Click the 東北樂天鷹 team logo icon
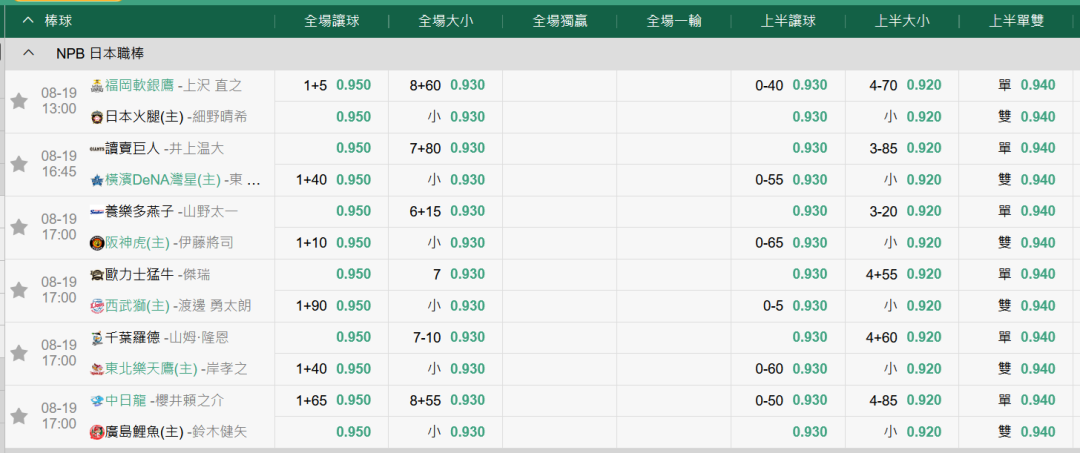Screen dimensions: 1080x453 [97, 369]
